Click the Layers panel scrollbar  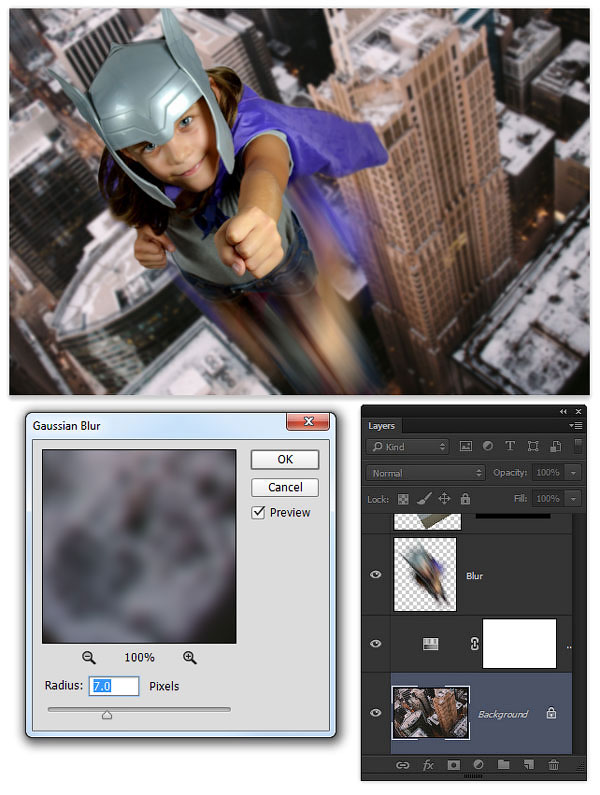[579, 634]
